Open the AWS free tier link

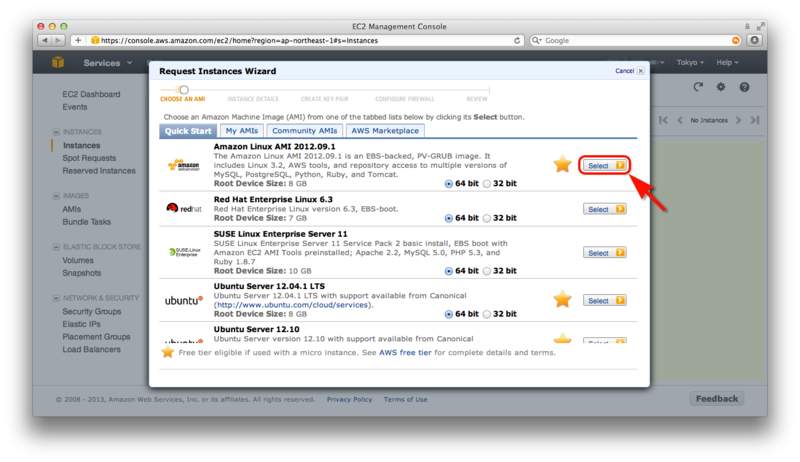[405, 352]
